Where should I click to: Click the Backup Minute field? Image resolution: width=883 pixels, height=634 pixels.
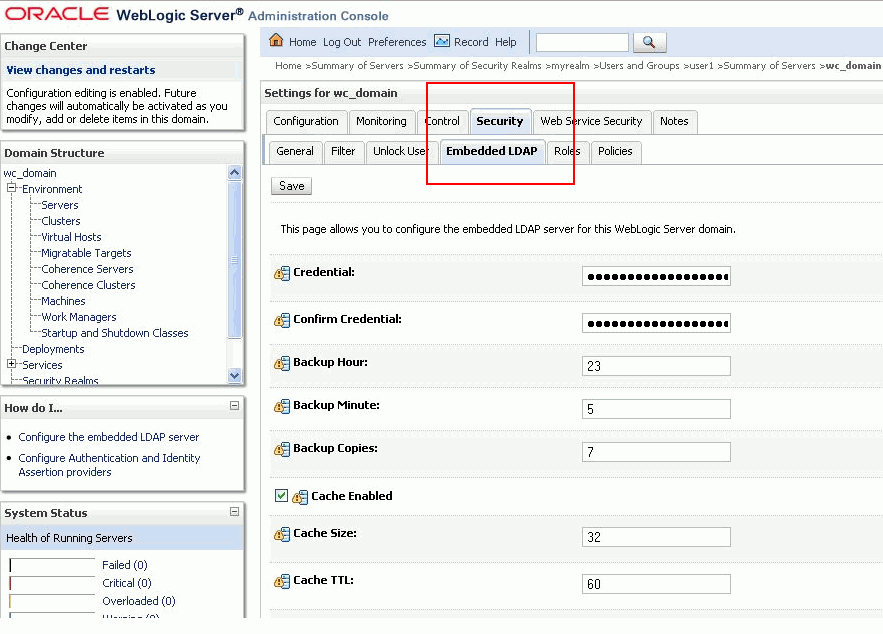point(656,409)
